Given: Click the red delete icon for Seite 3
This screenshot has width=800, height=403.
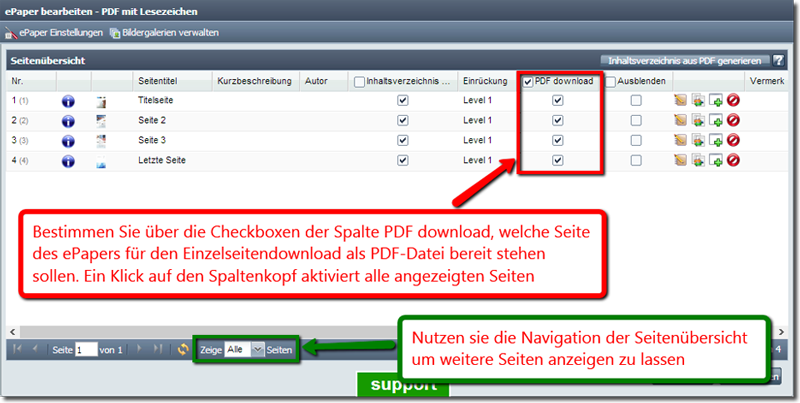Looking at the screenshot, I should pos(733,140).
